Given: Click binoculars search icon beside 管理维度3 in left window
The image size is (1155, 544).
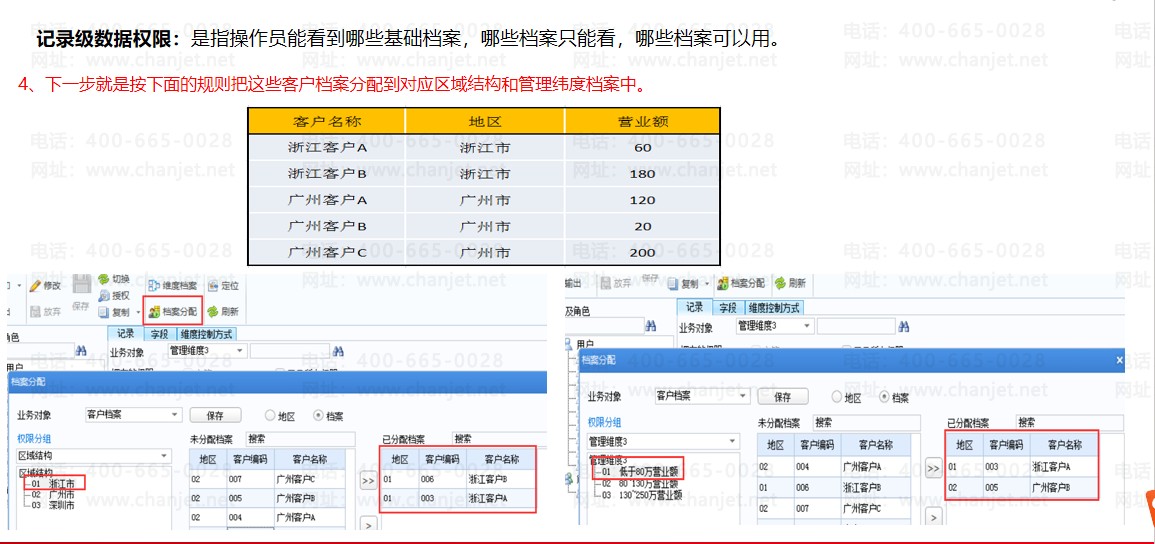Looking at the screenshot, I should tap(337, 351).
